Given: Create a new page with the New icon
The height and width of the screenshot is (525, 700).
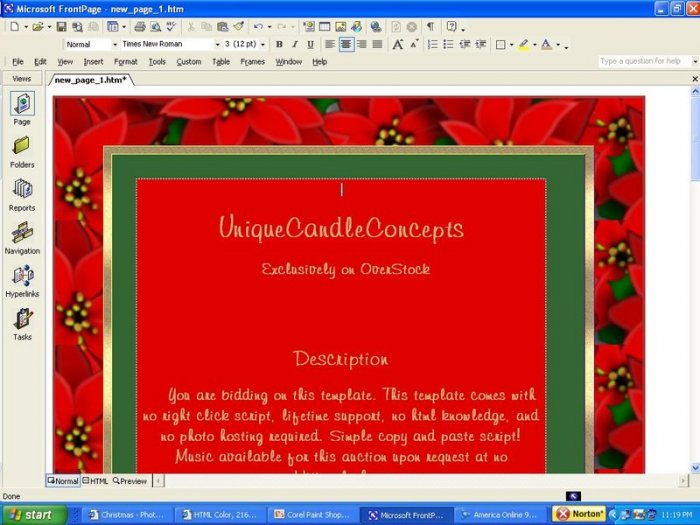Looking at the screenshot, I should pos(14,27).
